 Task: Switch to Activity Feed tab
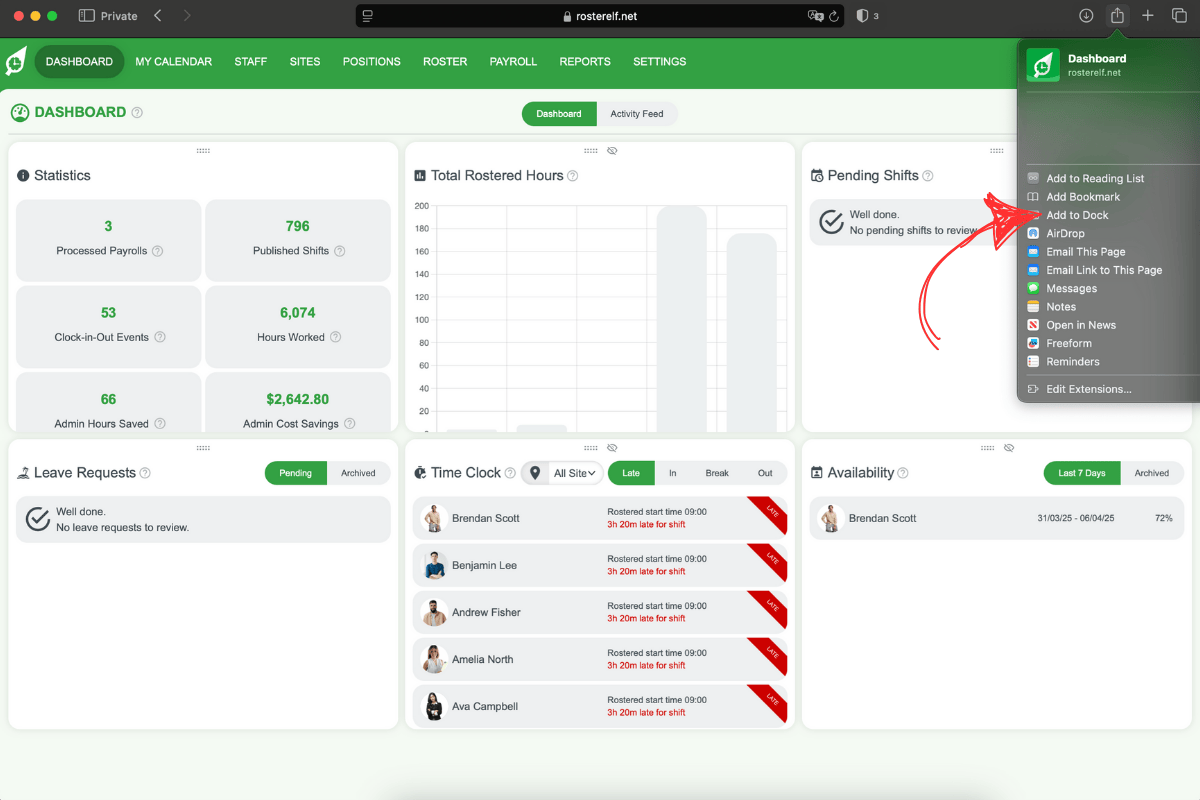tap(637, 114)
